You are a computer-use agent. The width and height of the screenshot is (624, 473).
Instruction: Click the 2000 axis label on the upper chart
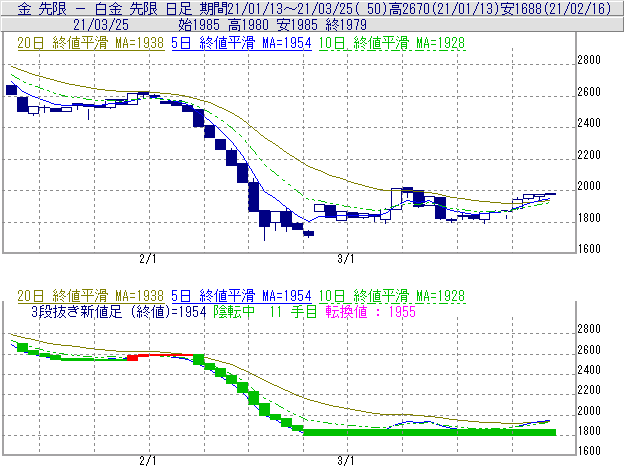(589, 186)
